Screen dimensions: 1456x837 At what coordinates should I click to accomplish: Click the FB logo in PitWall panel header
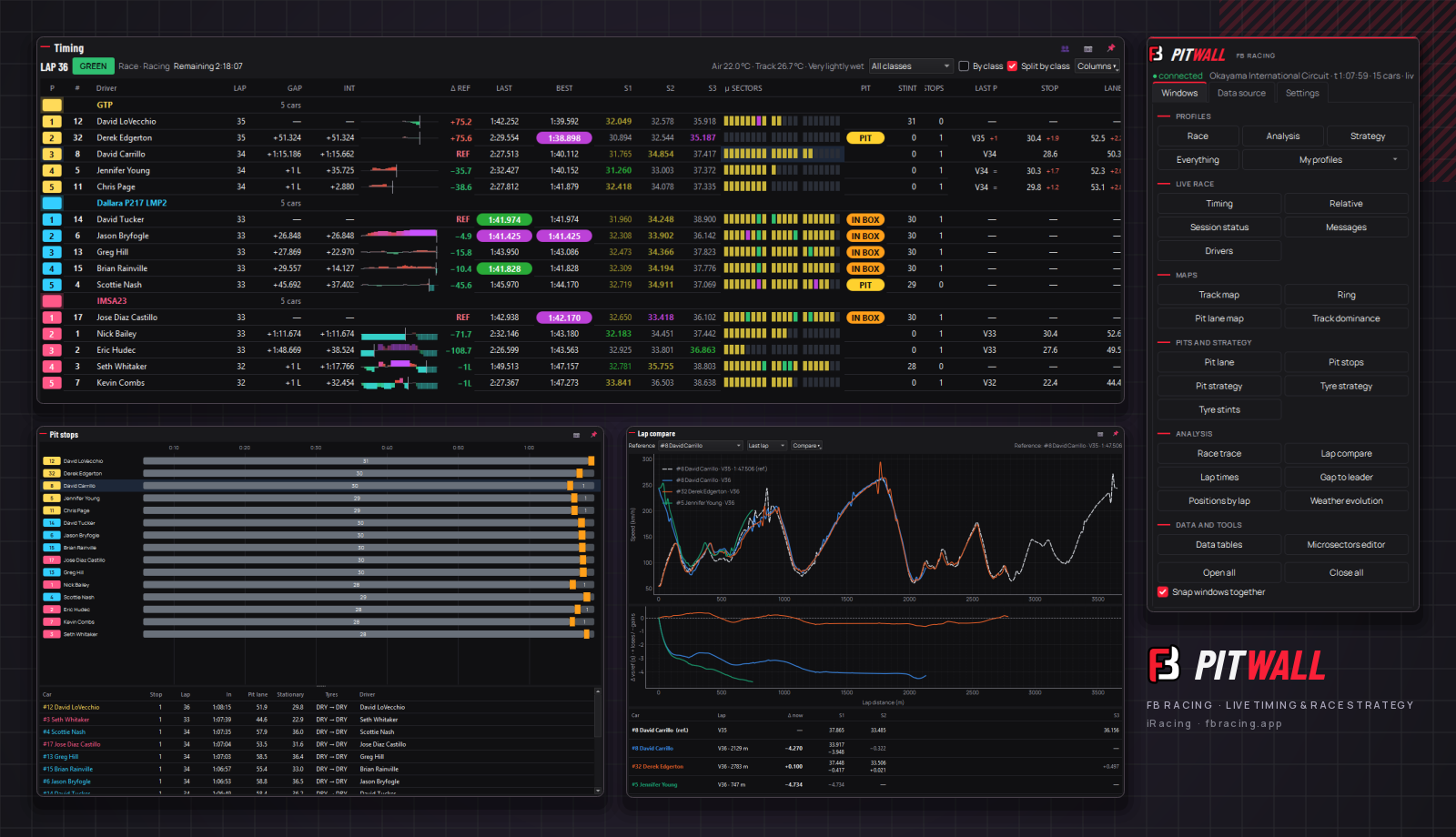coord(1156,55)
